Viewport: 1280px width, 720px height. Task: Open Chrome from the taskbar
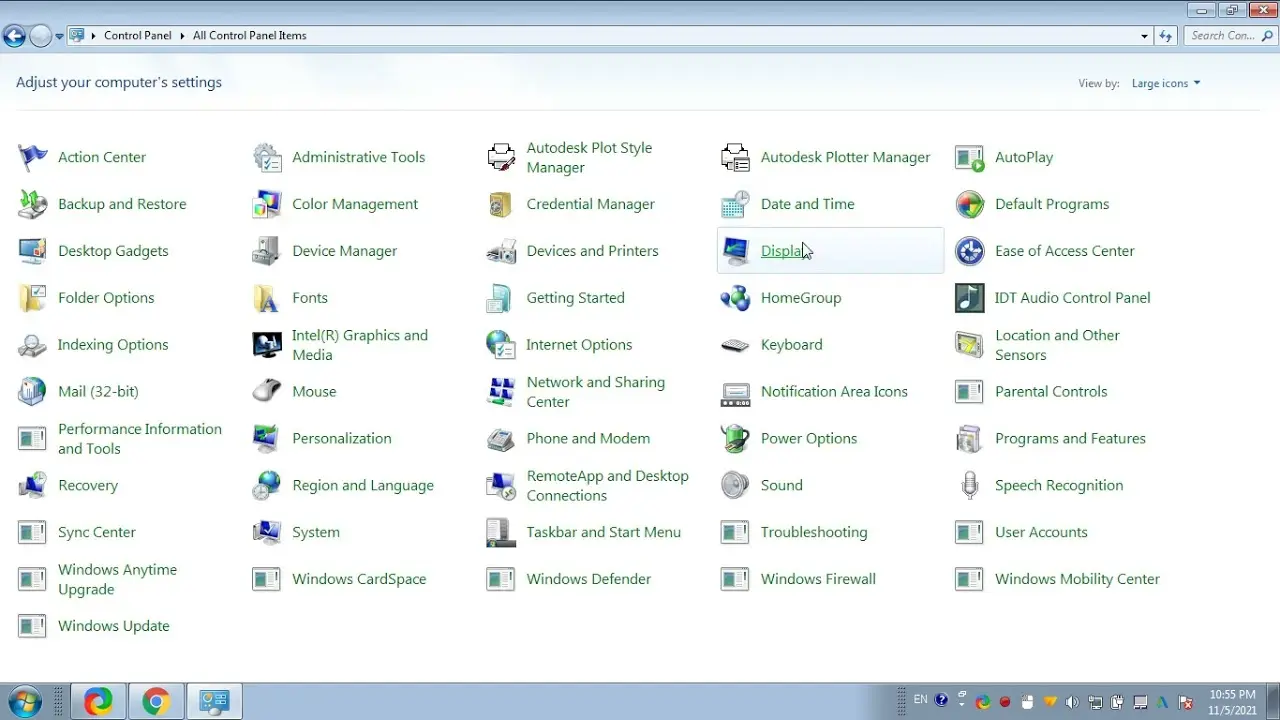155,702
